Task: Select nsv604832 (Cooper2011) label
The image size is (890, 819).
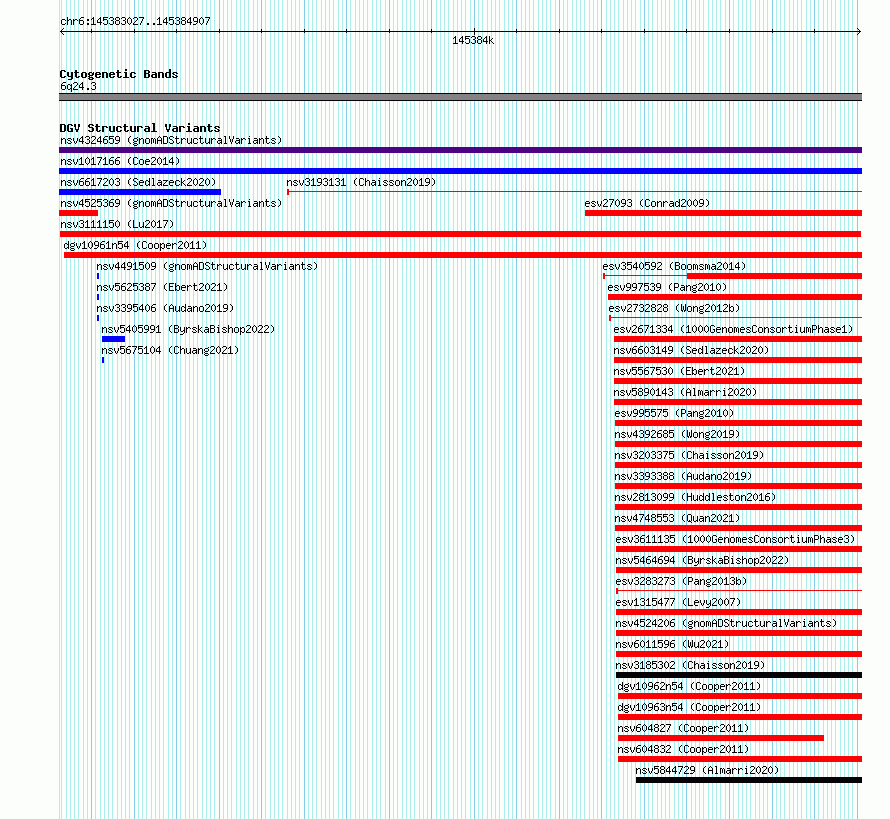Action: (683, 749)
